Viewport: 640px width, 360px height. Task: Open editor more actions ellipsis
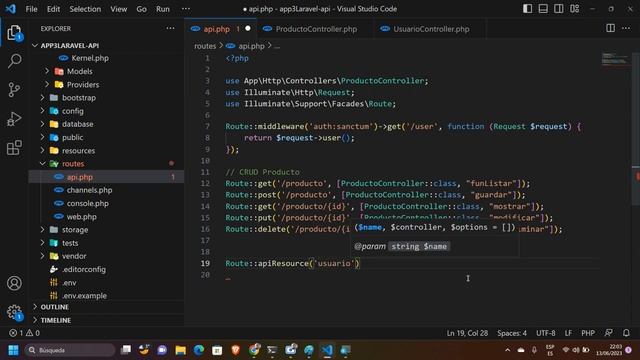(626, 28)
